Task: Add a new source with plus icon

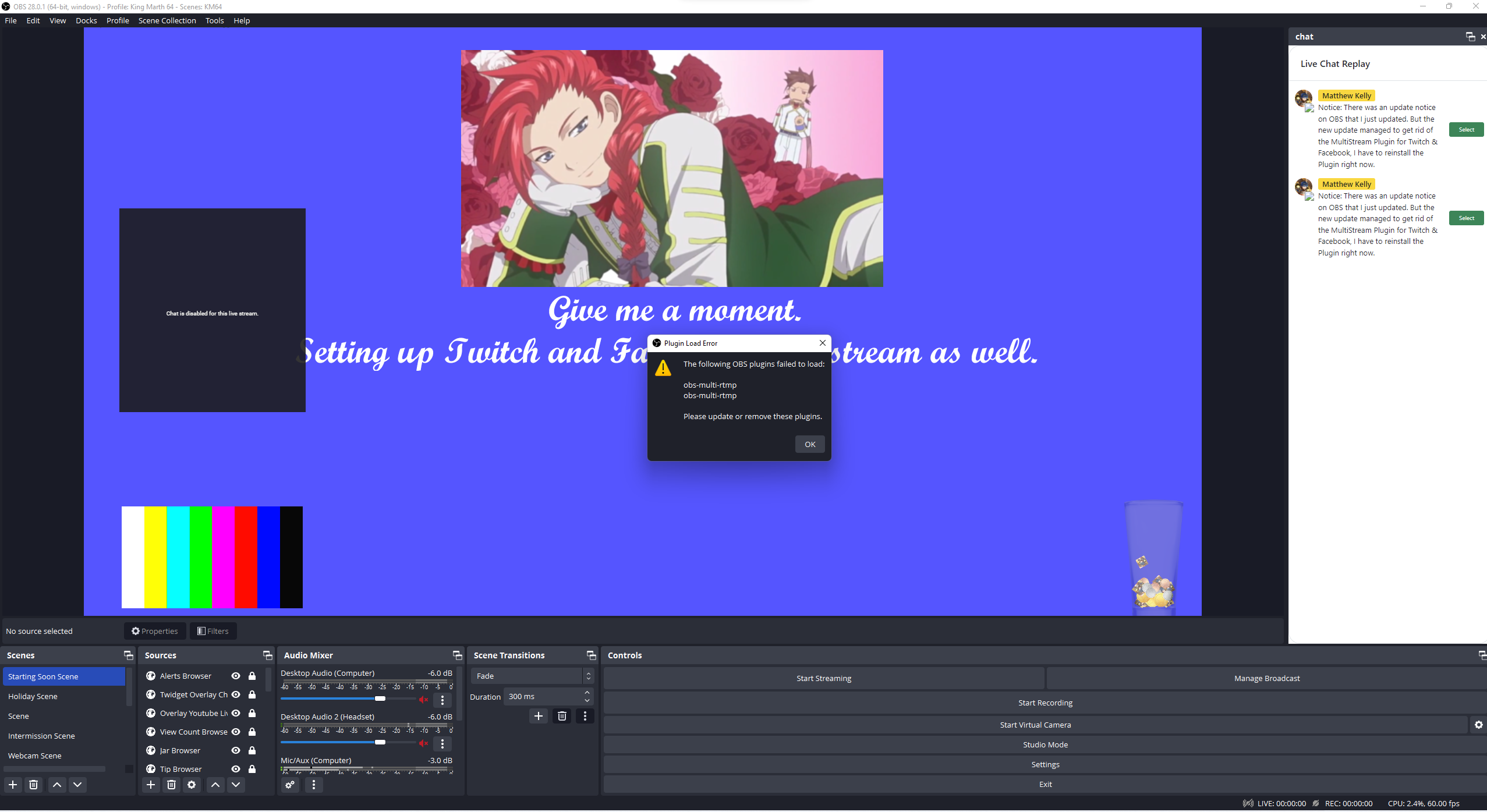Action: click(151, 785)
